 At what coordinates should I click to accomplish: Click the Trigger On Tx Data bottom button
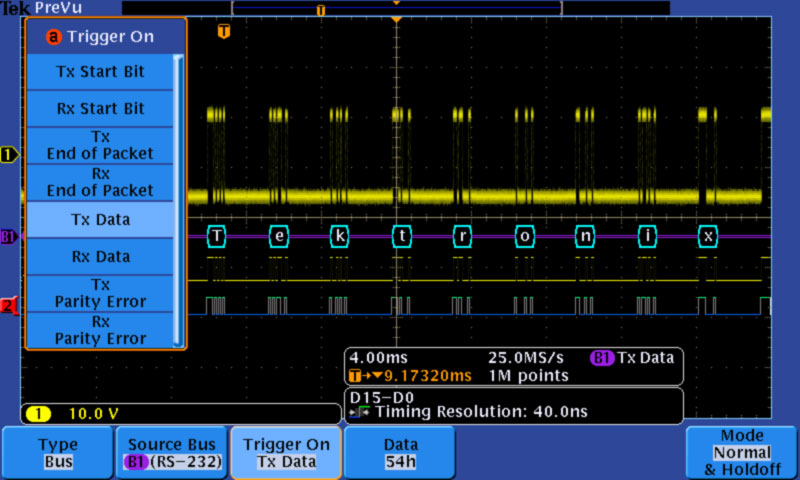tap(286, 453)
